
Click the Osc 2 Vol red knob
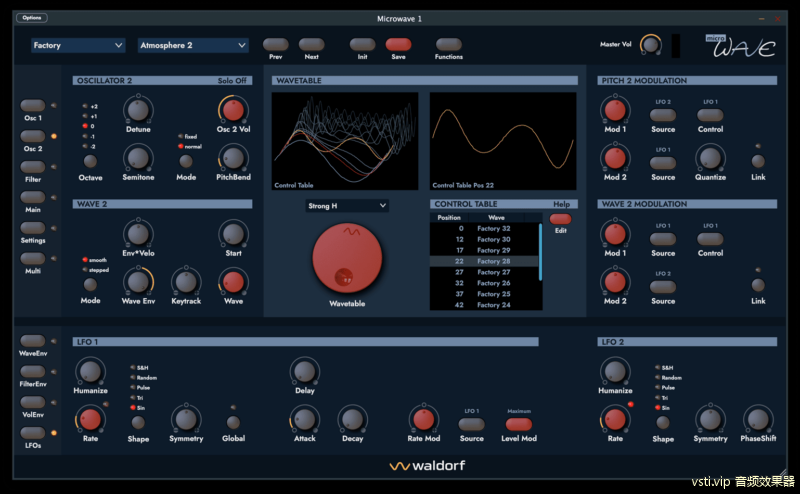233,110
